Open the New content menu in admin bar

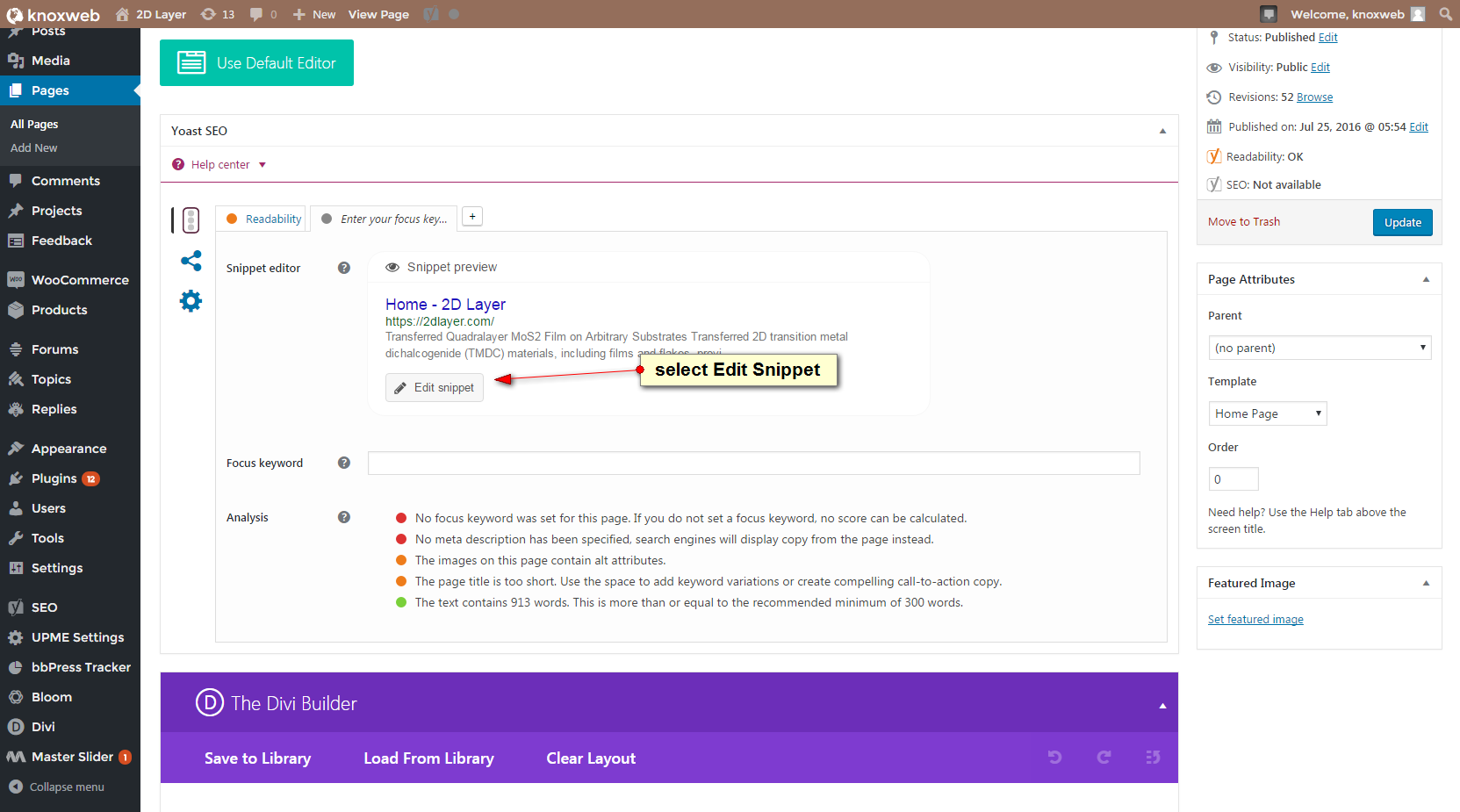tap(314, 14)
